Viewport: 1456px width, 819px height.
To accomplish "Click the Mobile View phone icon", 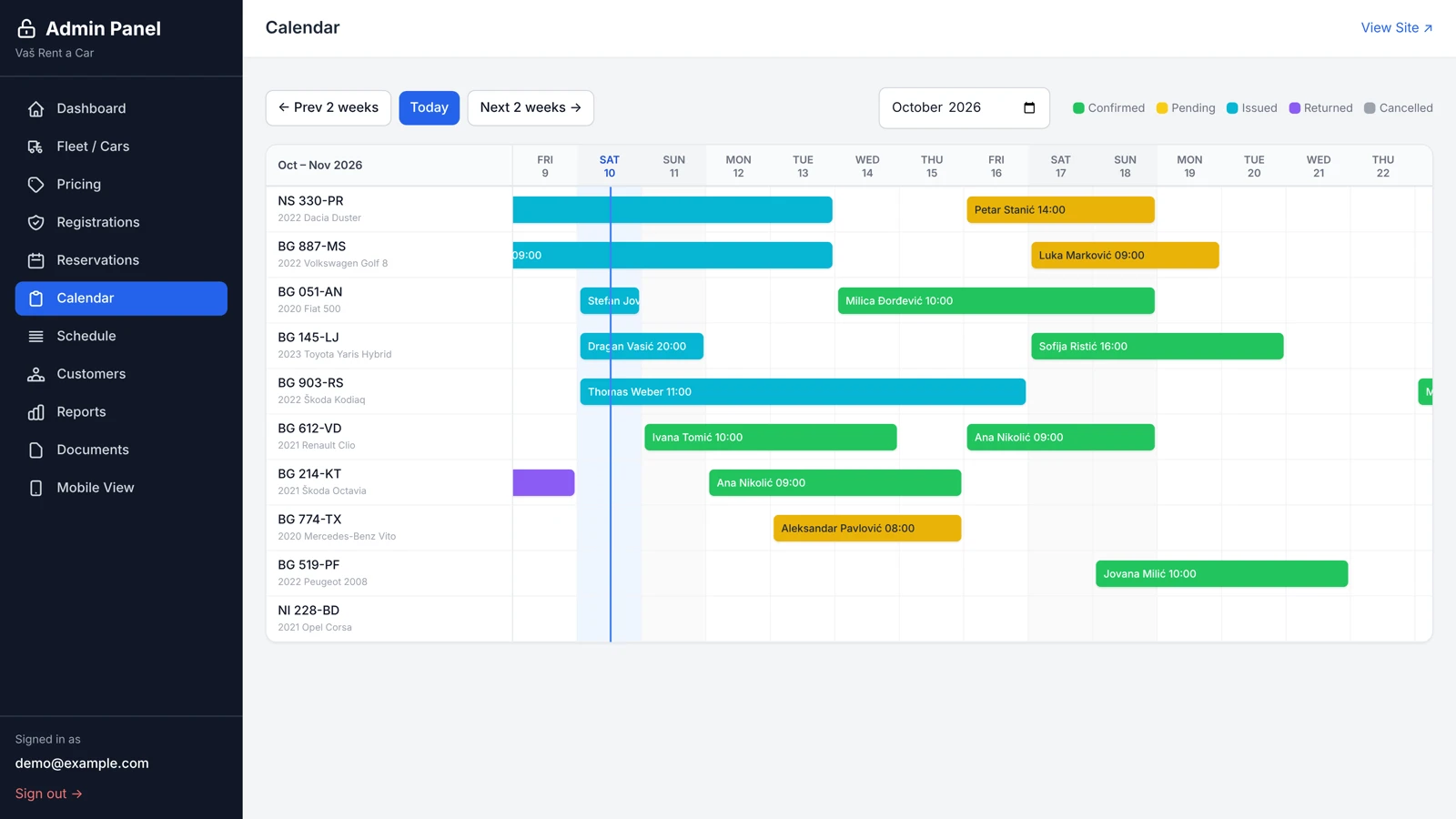I will [x=35, y=488].
